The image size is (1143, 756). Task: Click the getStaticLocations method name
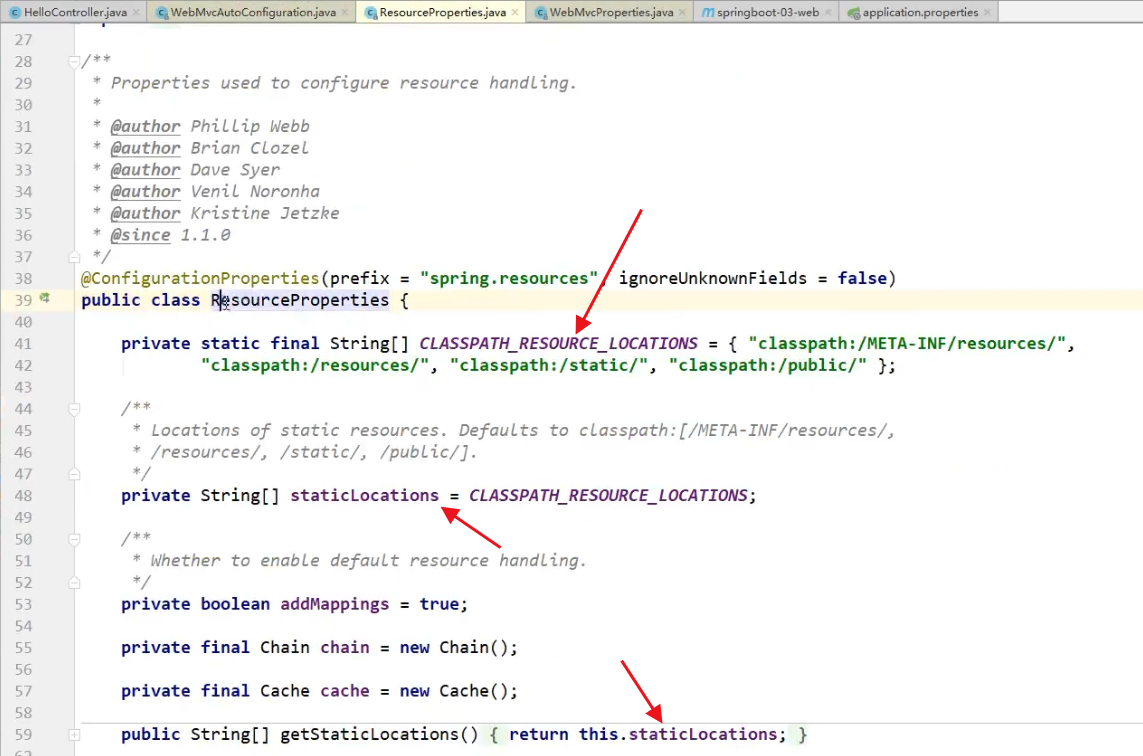[370, 734]
